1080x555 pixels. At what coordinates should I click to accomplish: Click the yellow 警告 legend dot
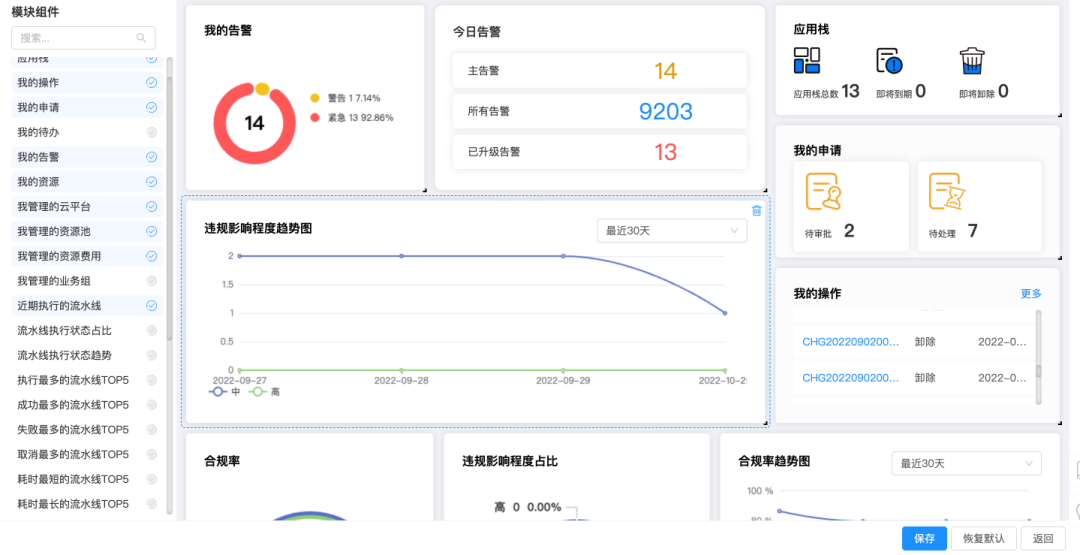click(x=315, y=98)
